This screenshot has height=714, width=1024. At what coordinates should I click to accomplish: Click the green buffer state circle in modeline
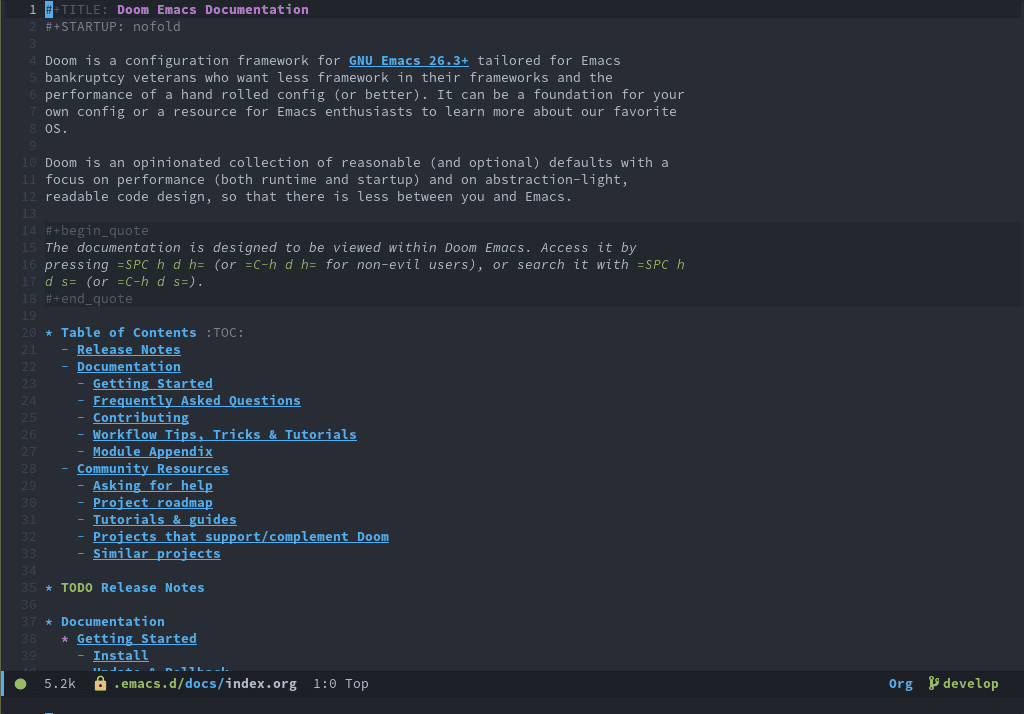click(x=21, y=684)
